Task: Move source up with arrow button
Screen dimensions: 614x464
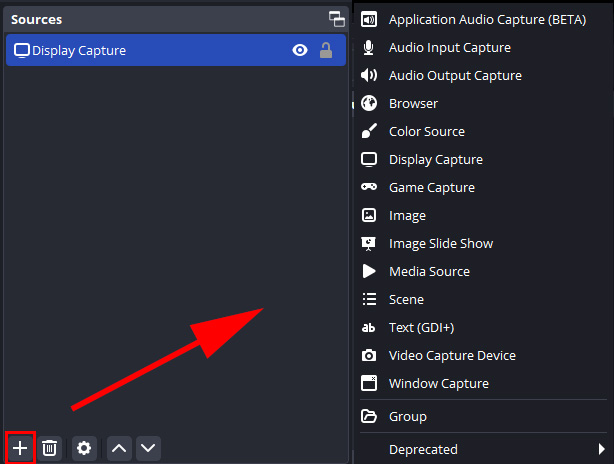Action: [x=119, y=448]
